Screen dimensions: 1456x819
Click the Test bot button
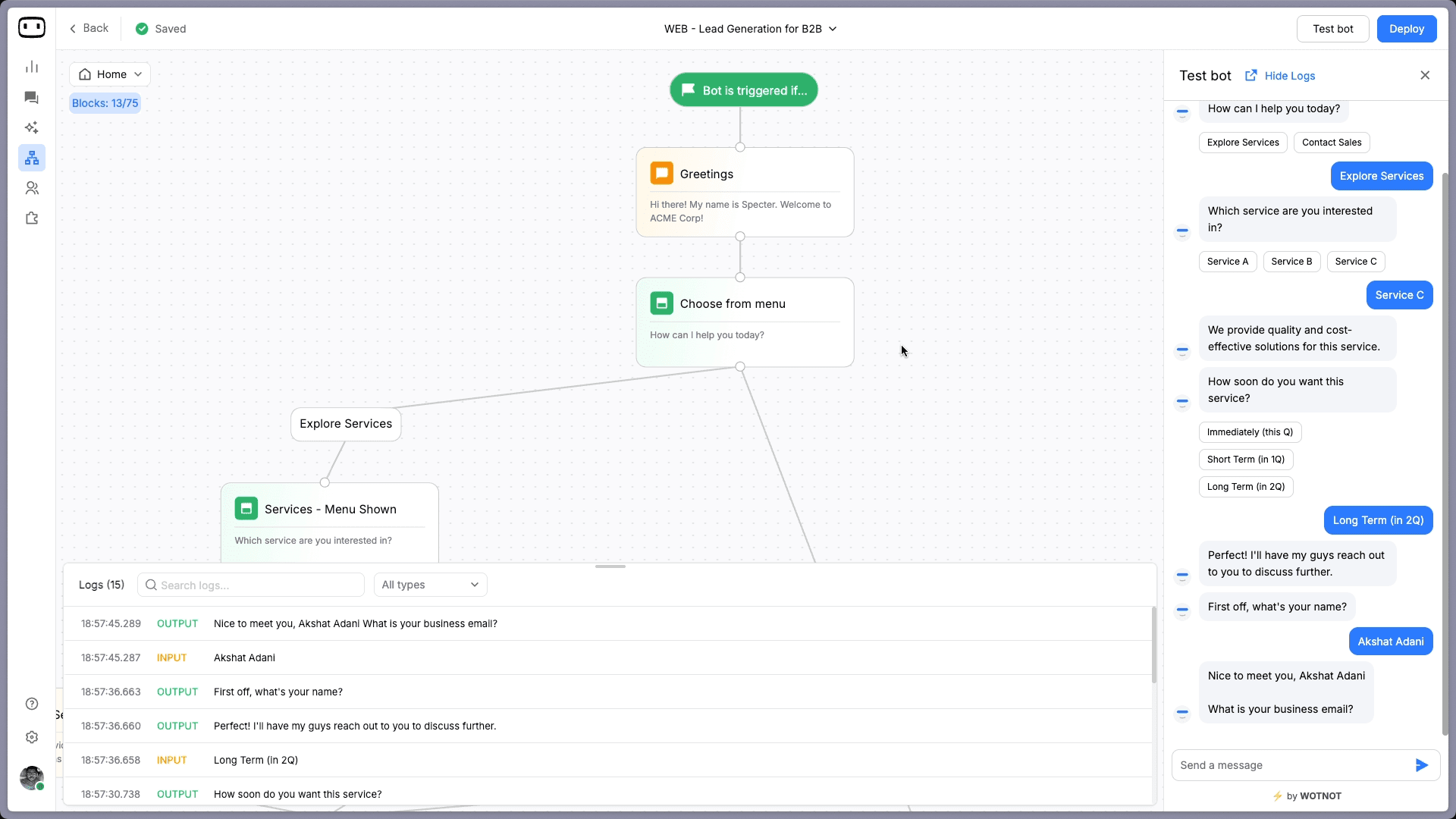pyautogui.click(x=1332, y=29)
